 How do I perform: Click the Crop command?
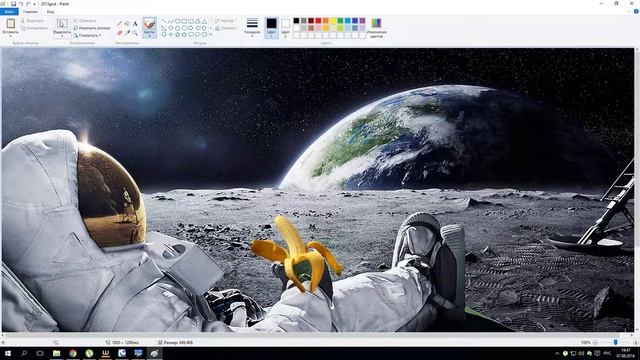(84, 21)
